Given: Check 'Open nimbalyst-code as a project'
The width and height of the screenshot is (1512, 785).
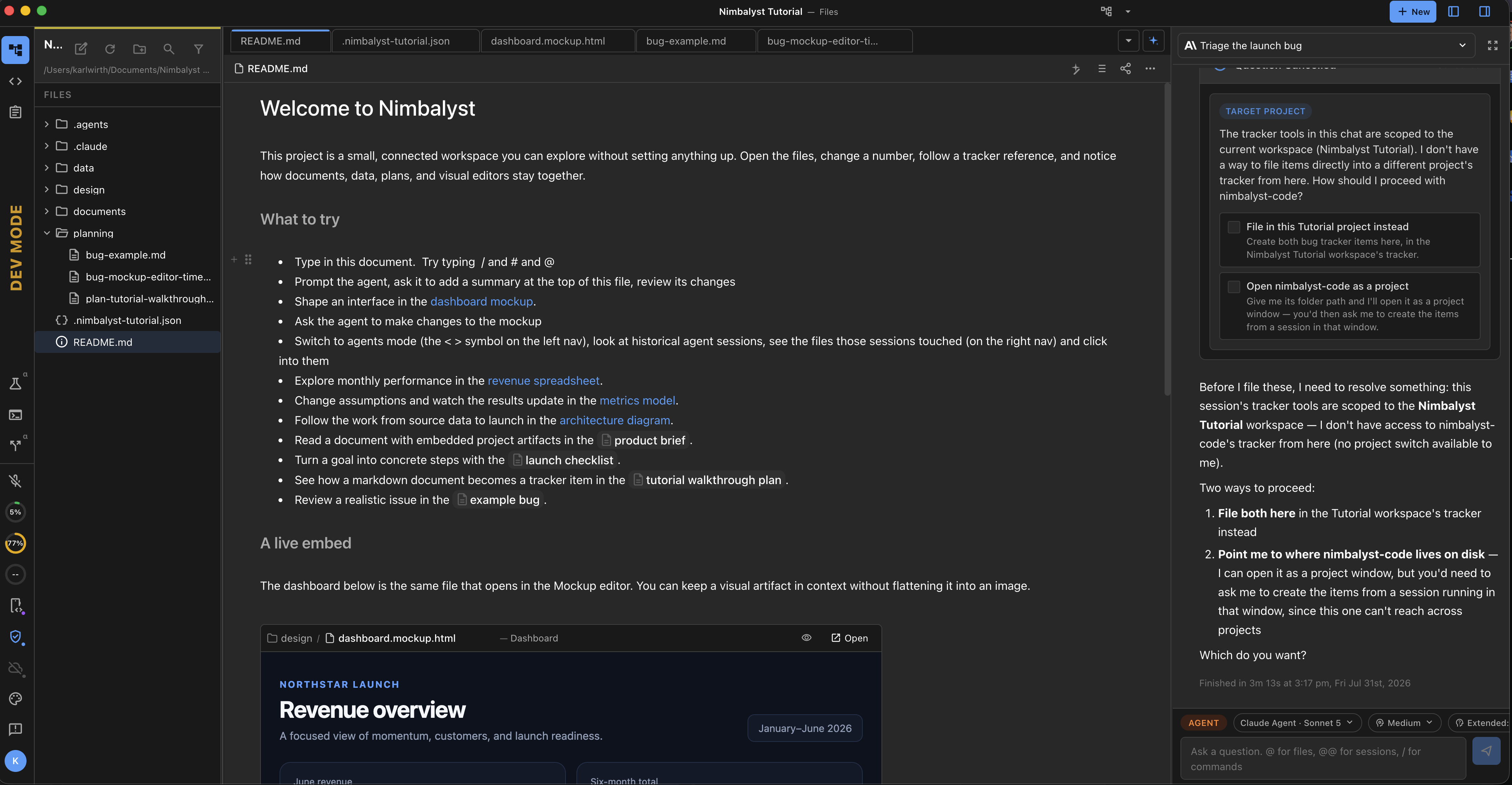Looking at the screenshot, I should click(x=1234, y=286).
